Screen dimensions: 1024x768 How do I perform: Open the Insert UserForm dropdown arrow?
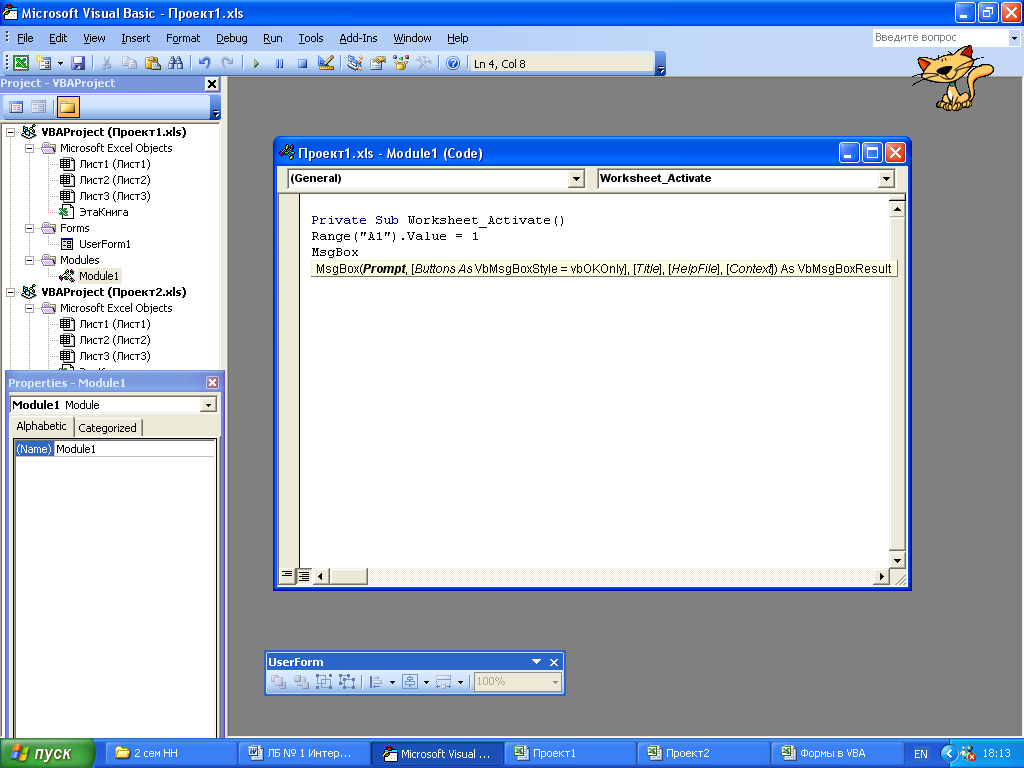tap(60, 63)
